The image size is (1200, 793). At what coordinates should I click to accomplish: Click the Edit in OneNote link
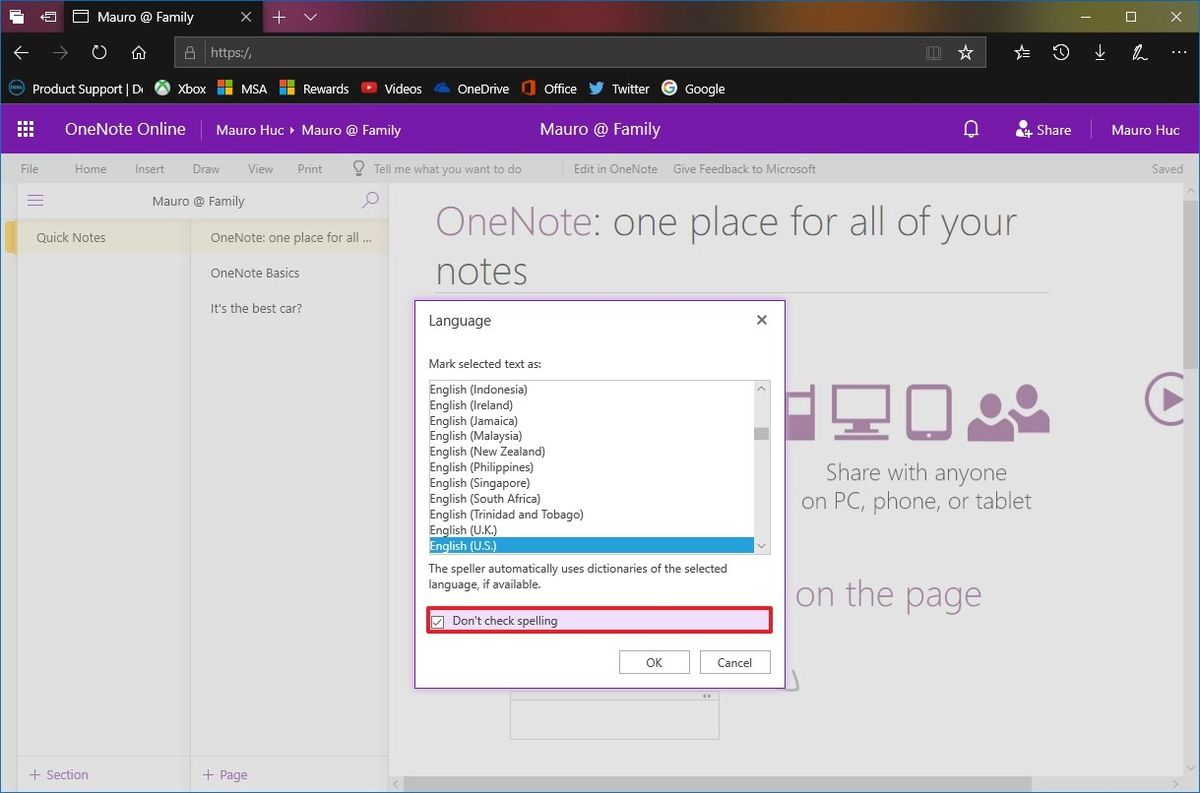point(615,168)
